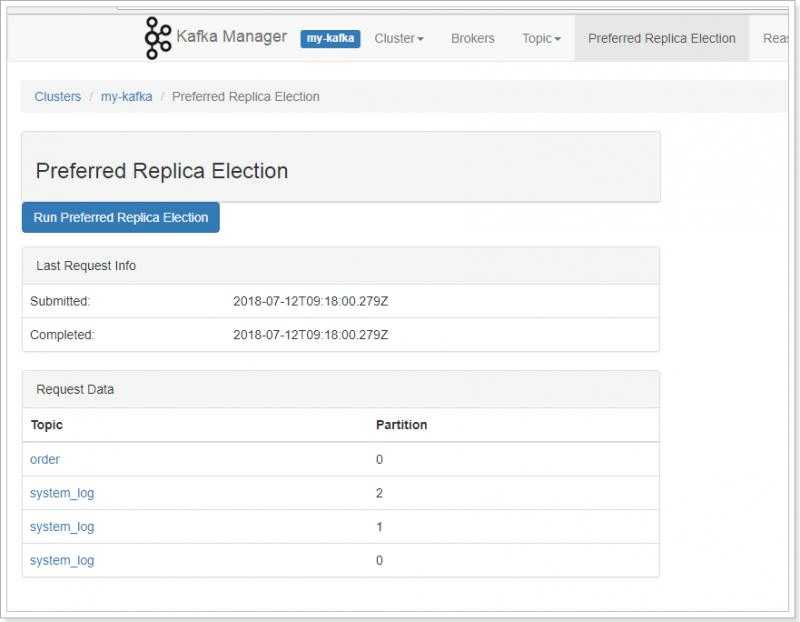The height and width of the screenshot is (622, 800).
Task: Open system_log link for partition 2
Action: tap(62, 493)
